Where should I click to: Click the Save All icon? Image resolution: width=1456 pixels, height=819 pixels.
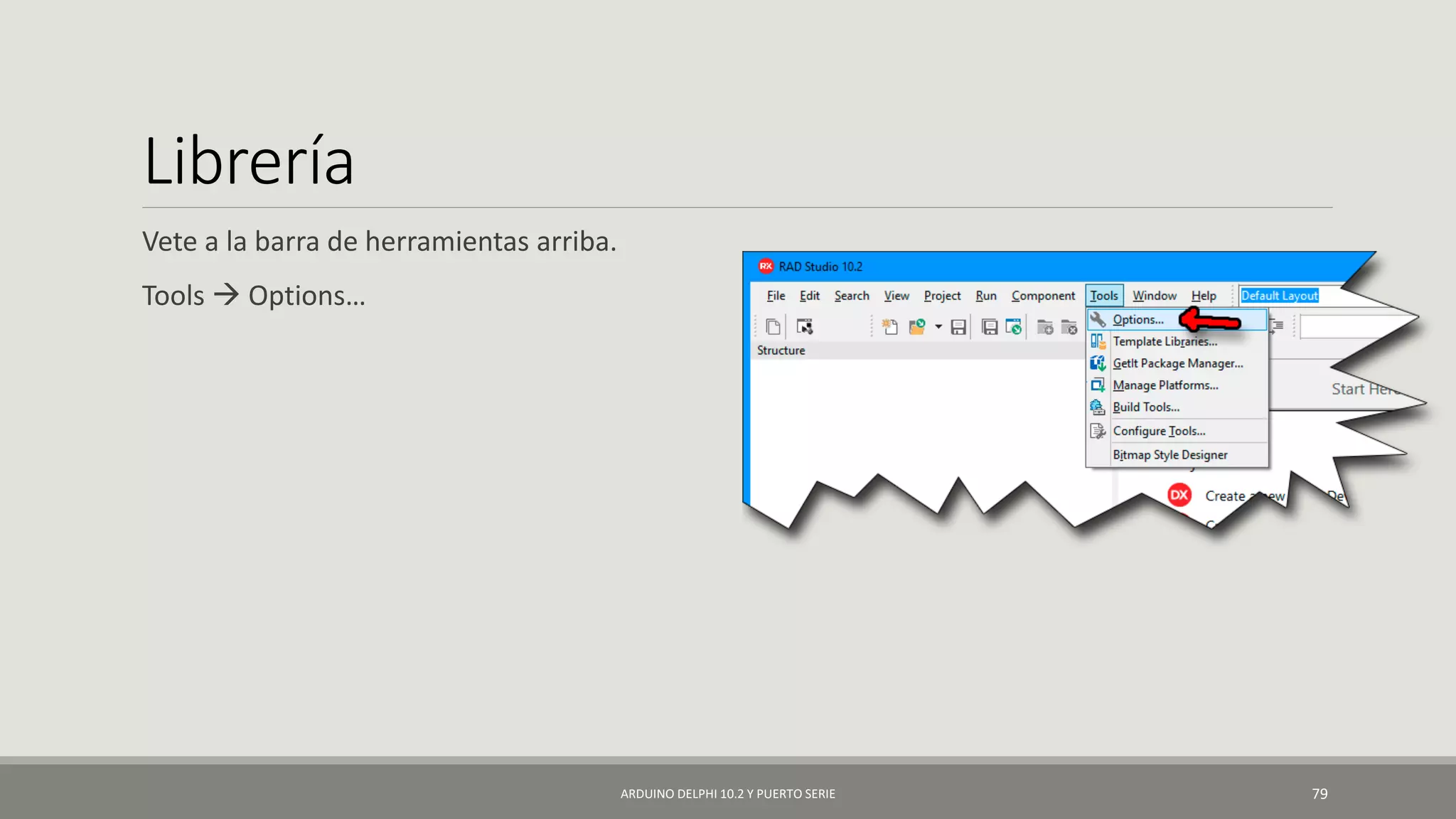tap(989, 327)
